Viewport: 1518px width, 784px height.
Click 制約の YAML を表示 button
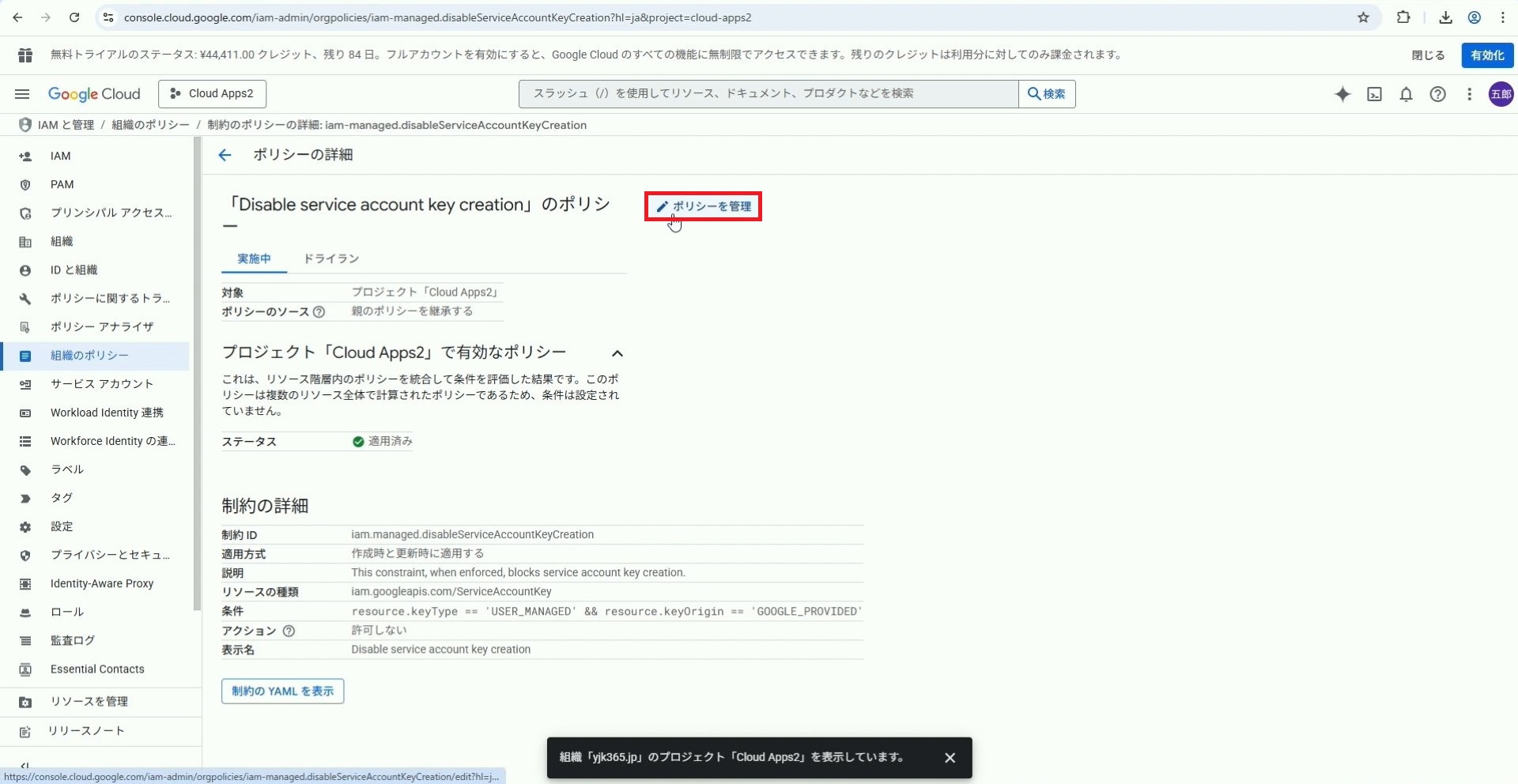[x=282, y=692]
